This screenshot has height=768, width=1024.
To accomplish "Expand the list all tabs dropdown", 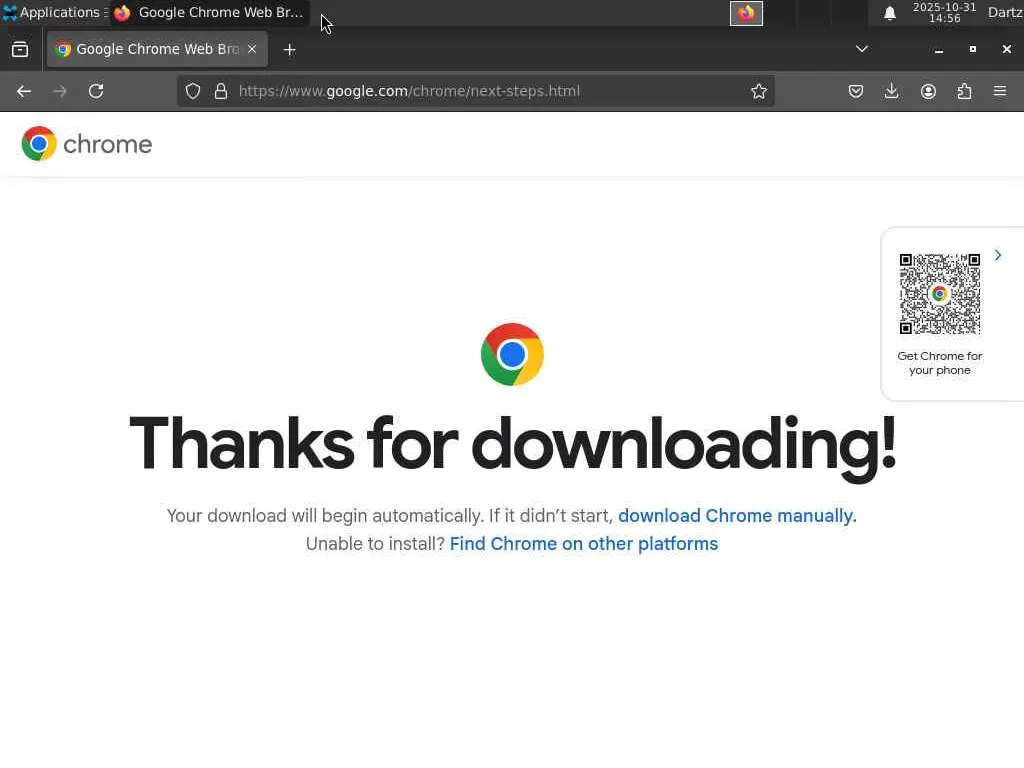I will [x=862, y=49].
